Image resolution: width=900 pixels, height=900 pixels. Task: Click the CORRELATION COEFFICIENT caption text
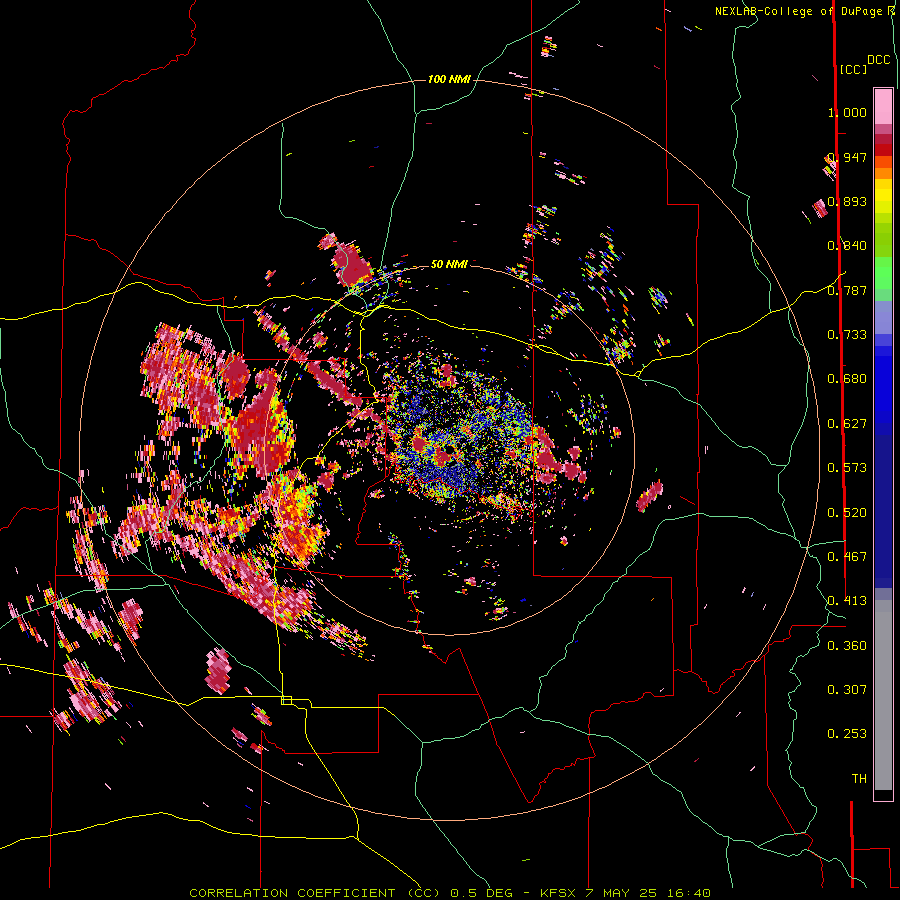coord(292,893)
